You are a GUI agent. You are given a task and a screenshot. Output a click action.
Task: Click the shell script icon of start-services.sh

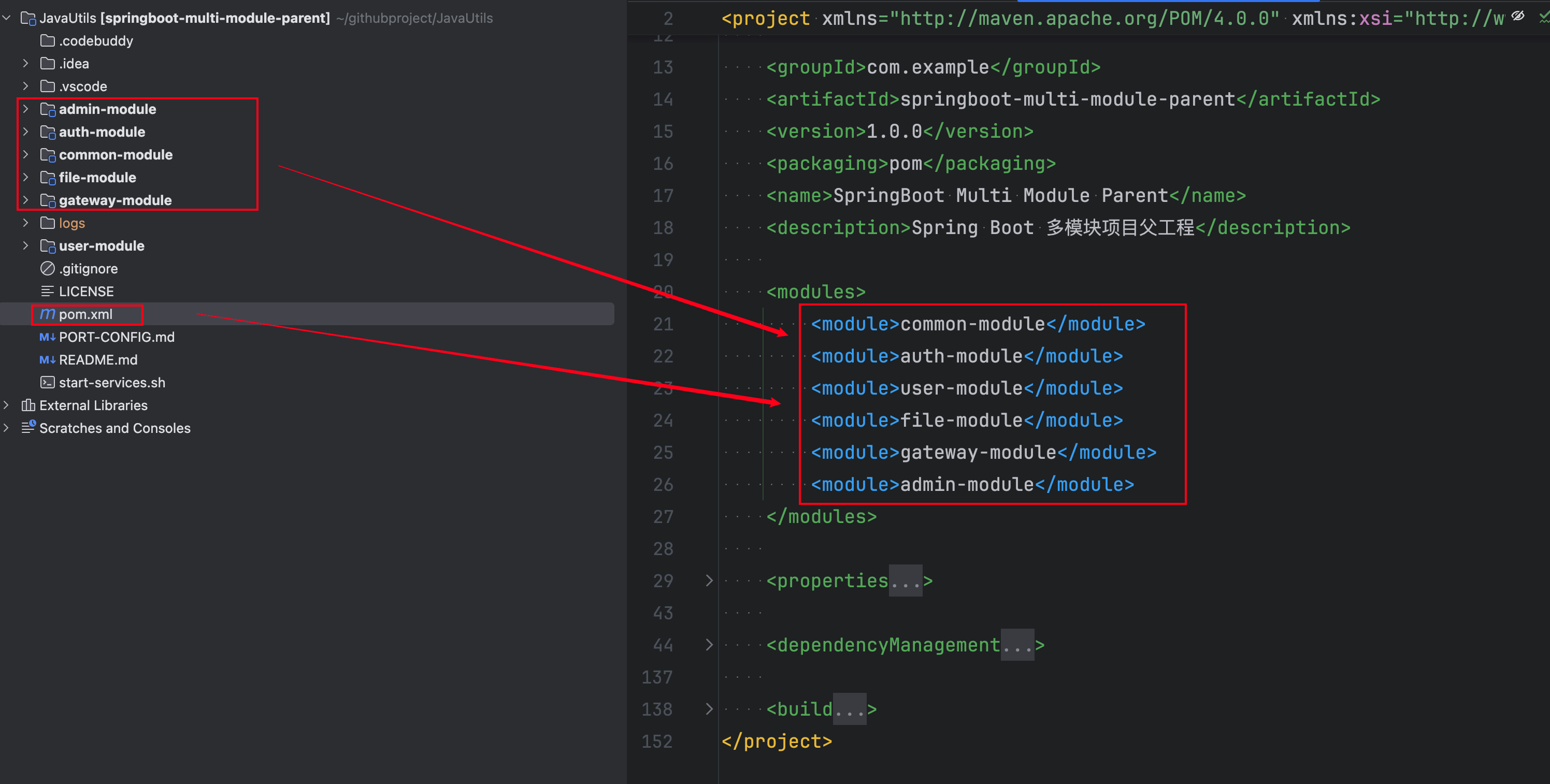48,383
